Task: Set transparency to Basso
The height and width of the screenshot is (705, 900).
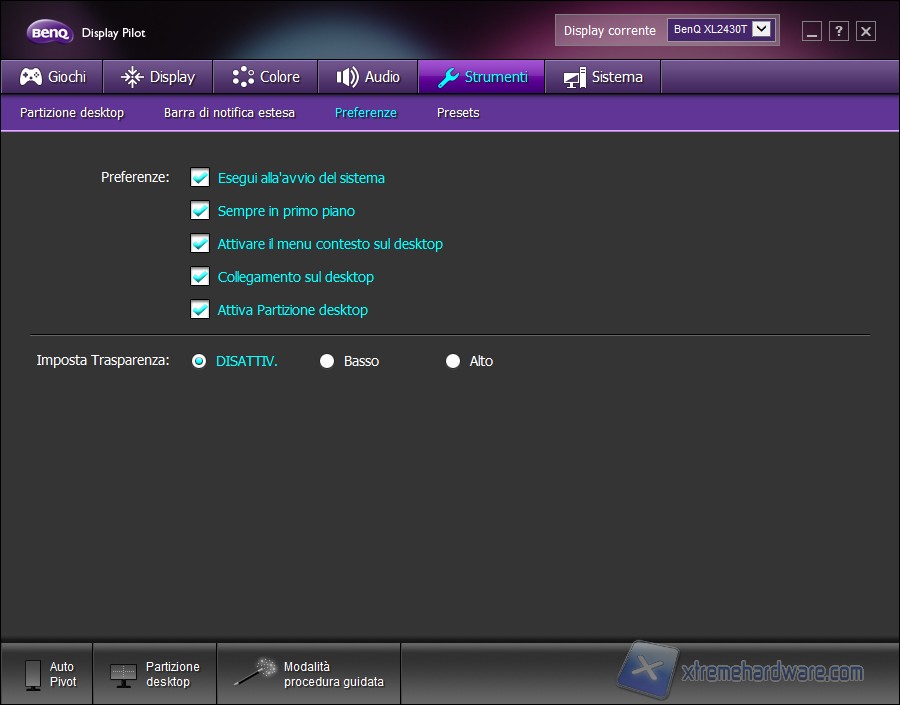Action: click(327, 361)
